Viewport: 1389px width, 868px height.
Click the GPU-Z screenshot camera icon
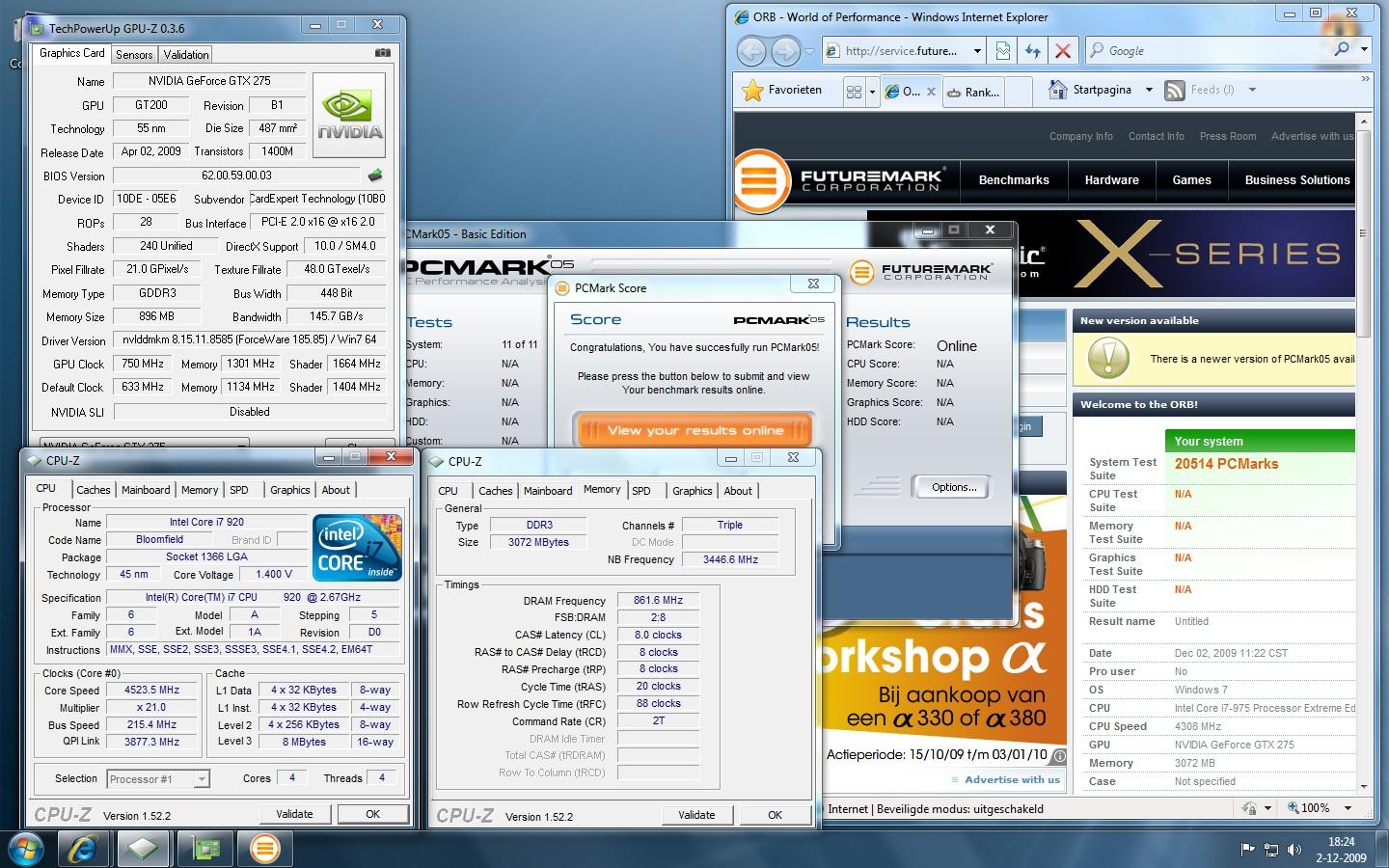coord(382,53)
